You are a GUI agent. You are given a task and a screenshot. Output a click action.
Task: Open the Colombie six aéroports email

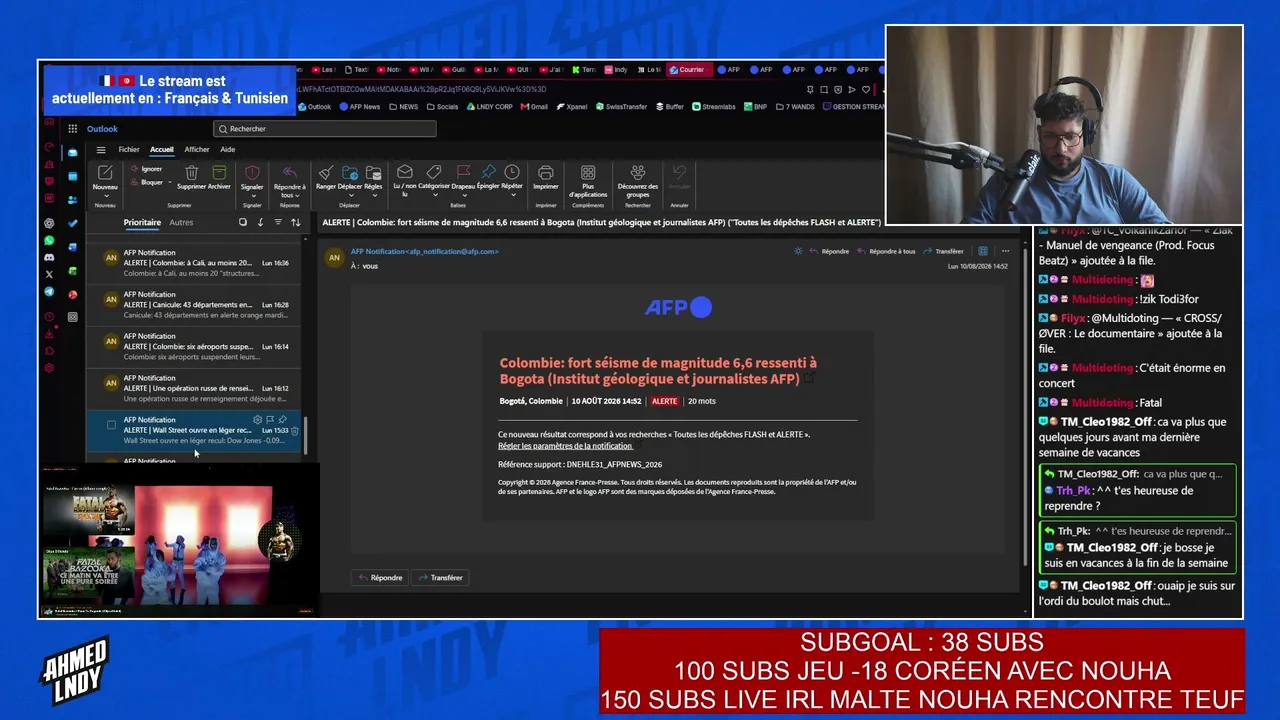[195, 347]
